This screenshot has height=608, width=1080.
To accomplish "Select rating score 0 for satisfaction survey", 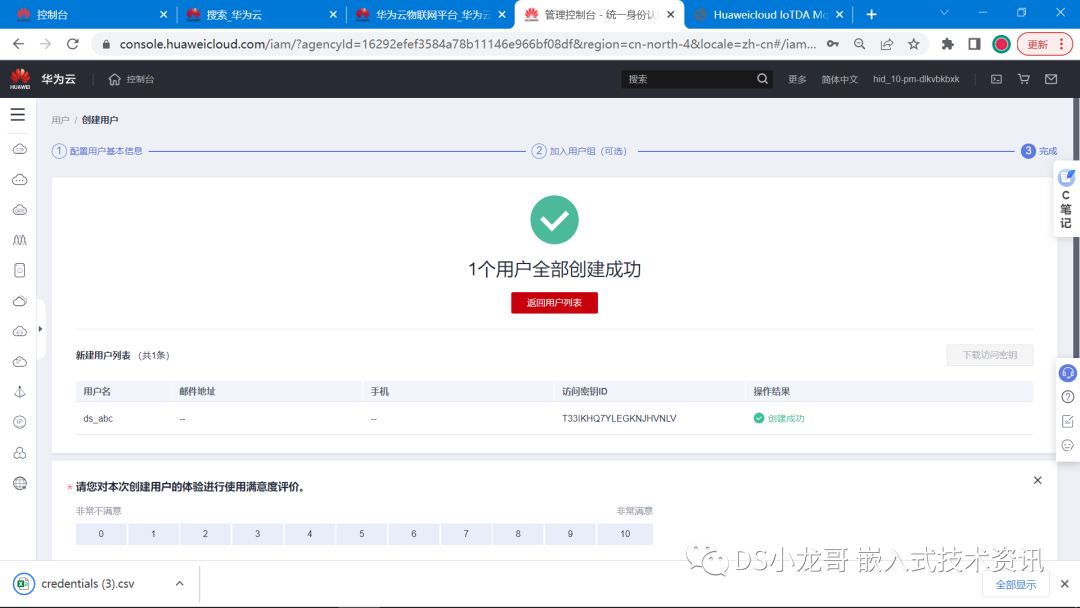I will [x=100, y=533].
